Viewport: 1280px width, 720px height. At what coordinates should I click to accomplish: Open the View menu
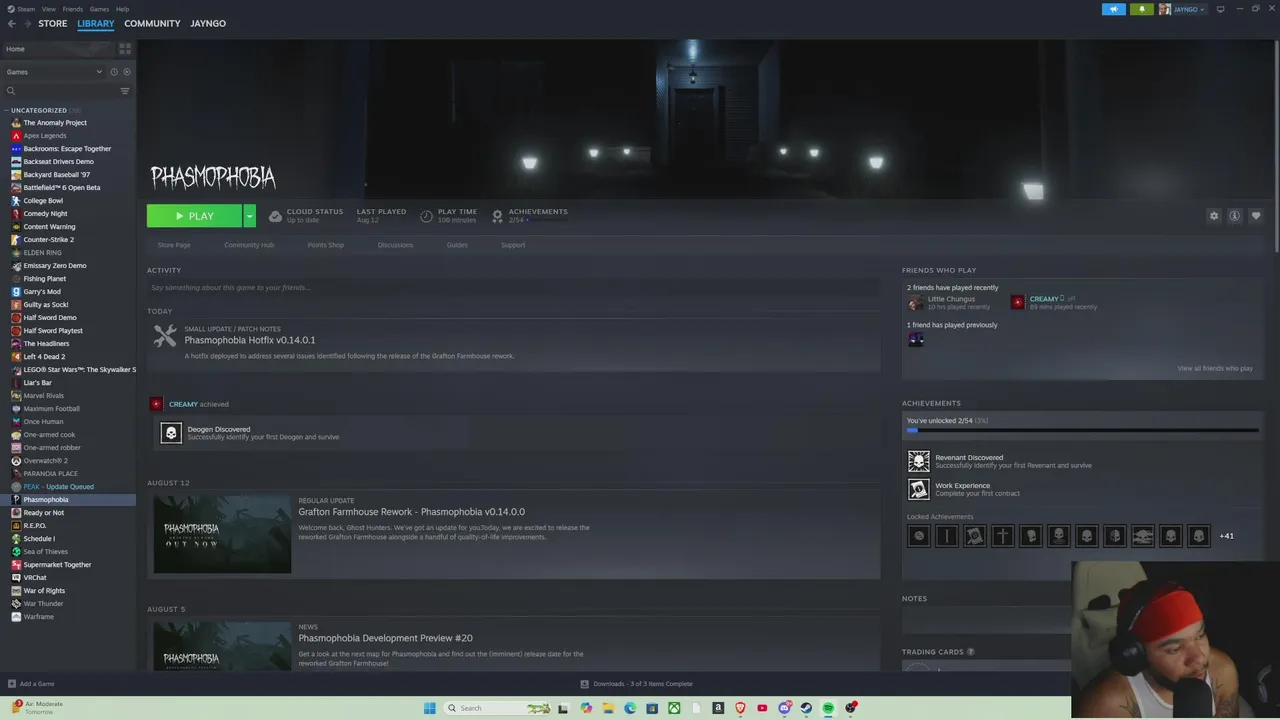pos(48,9)
